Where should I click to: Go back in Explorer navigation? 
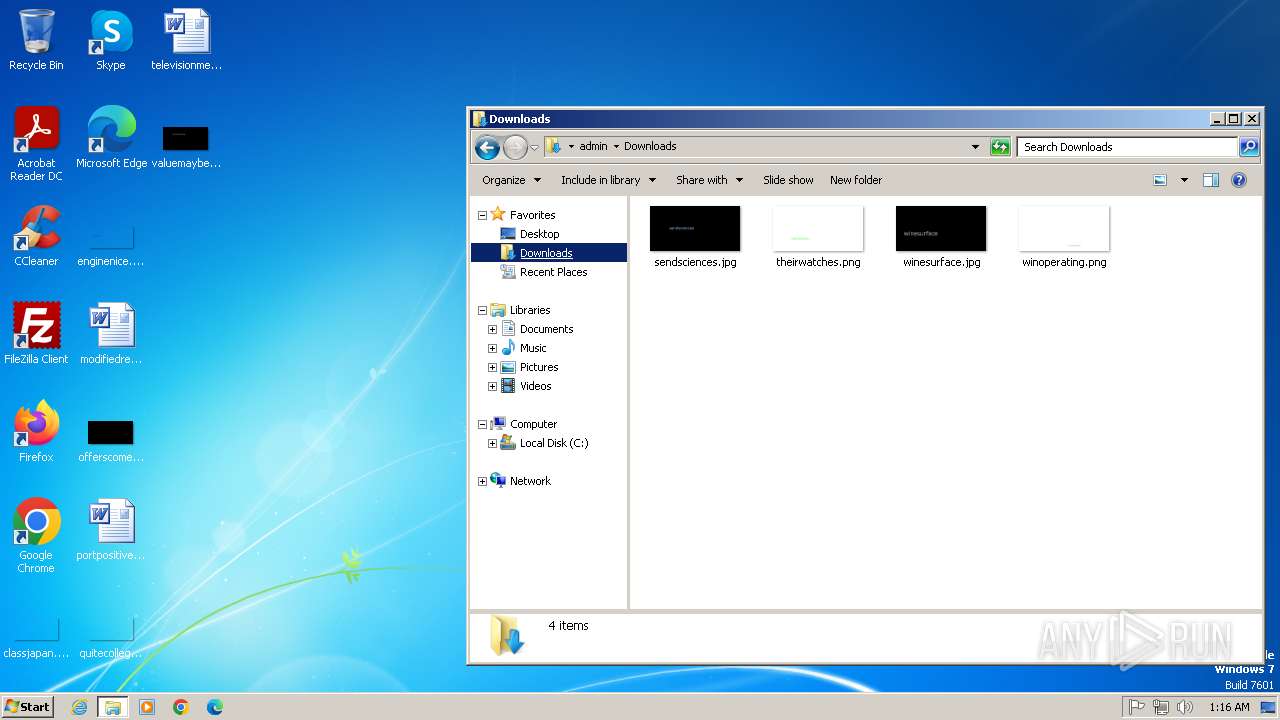(487, 148)
